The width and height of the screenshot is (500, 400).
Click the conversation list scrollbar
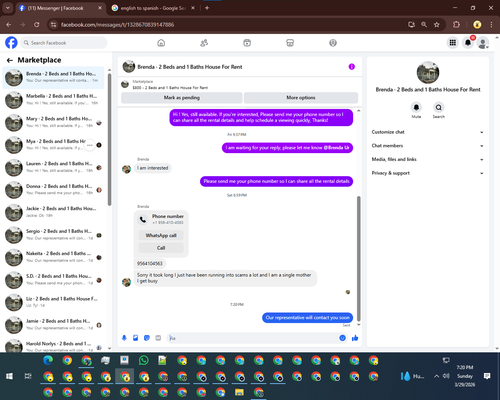click(109, 139)
